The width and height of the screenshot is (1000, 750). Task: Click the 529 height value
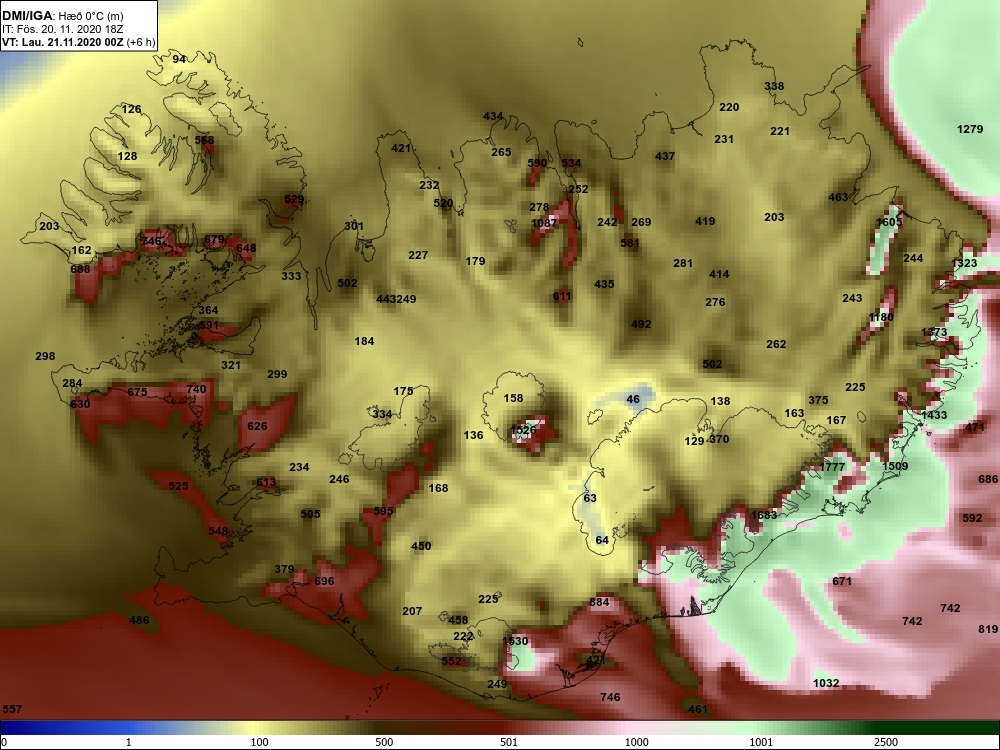294,200
